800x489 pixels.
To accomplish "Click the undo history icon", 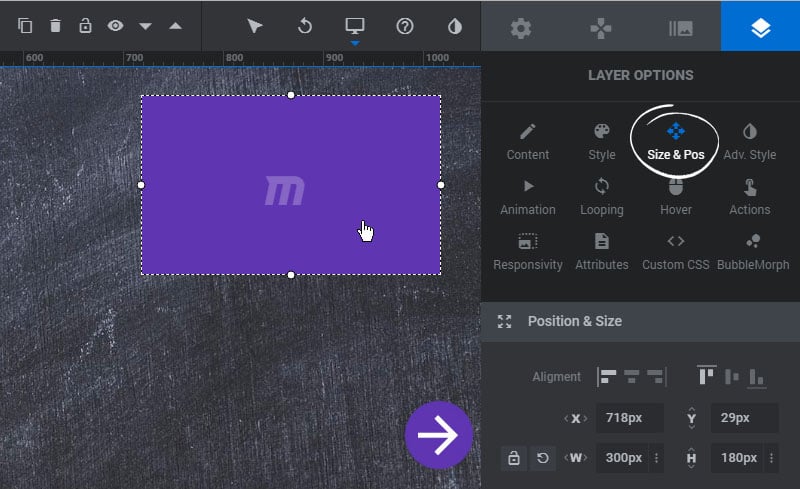I will click(305, 26).
